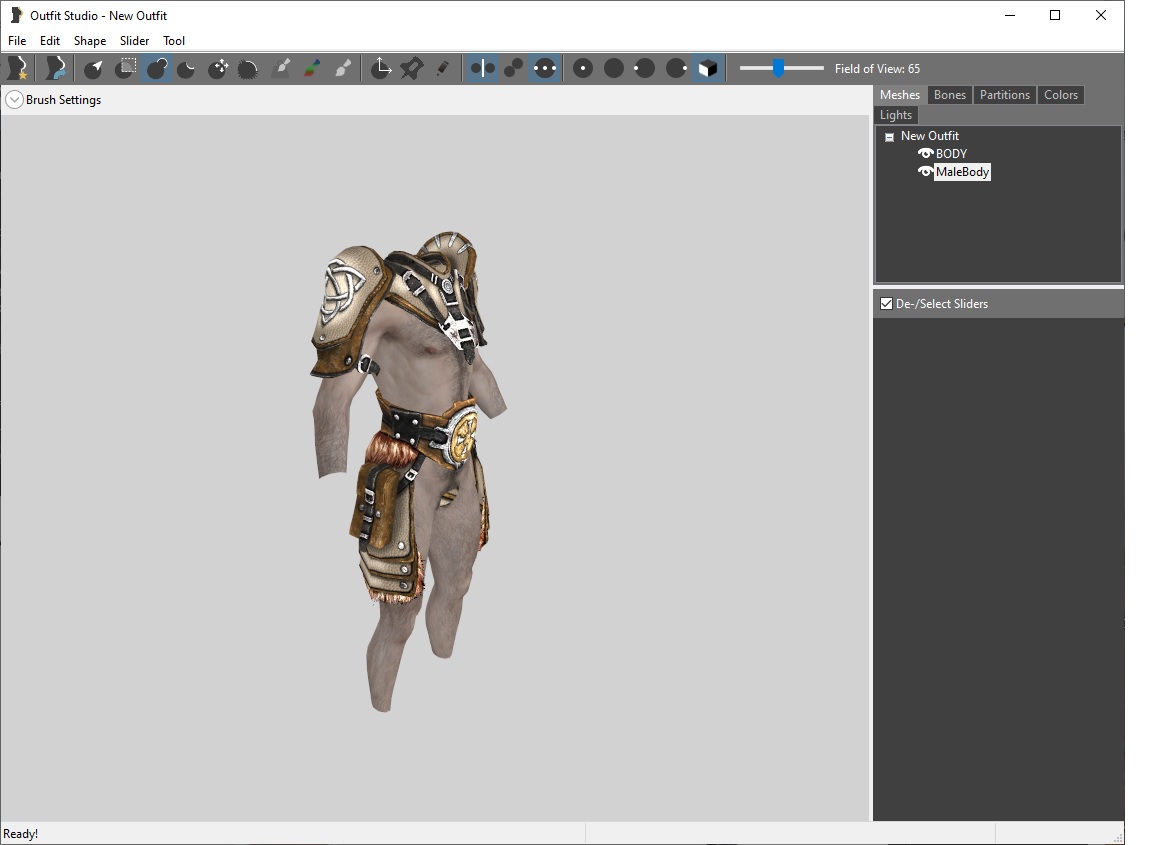
Task: Click the New Project icon with star
Action: 18,68
